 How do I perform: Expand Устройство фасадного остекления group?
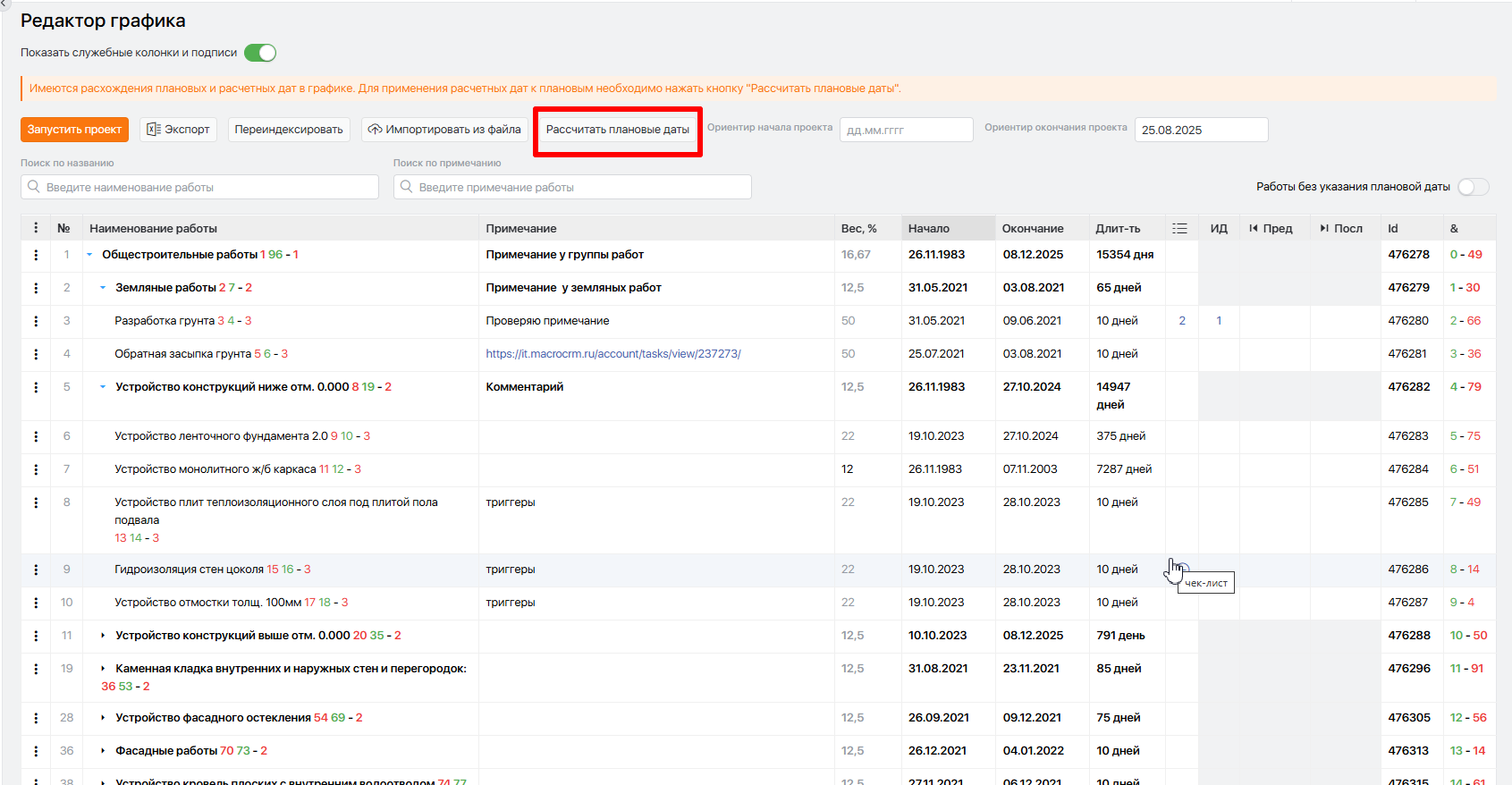tap(103, 718)
